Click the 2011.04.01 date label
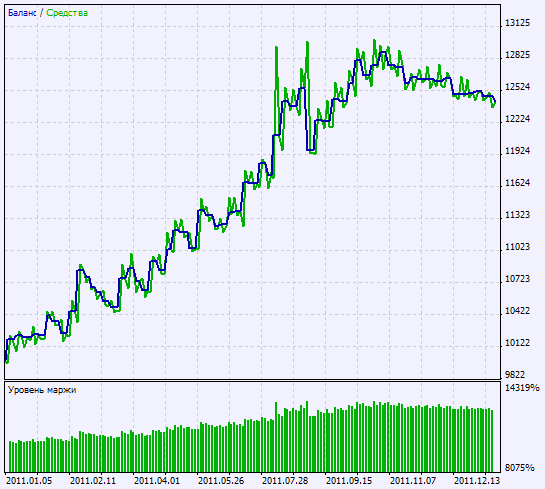This screenshot has height=489, width=545. [x=157, y=481]
